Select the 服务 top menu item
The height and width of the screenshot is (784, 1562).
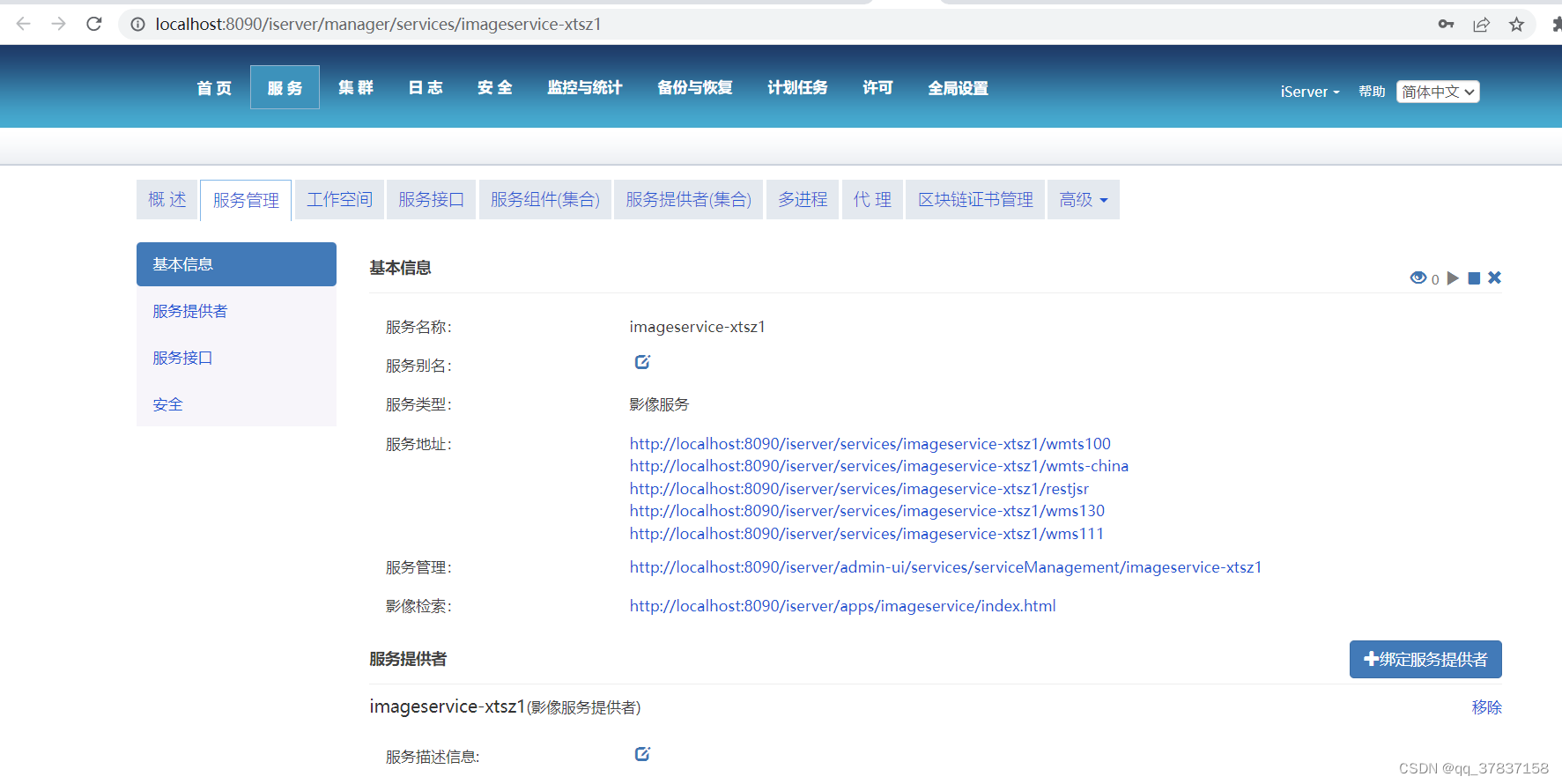[x=285, y=87]
